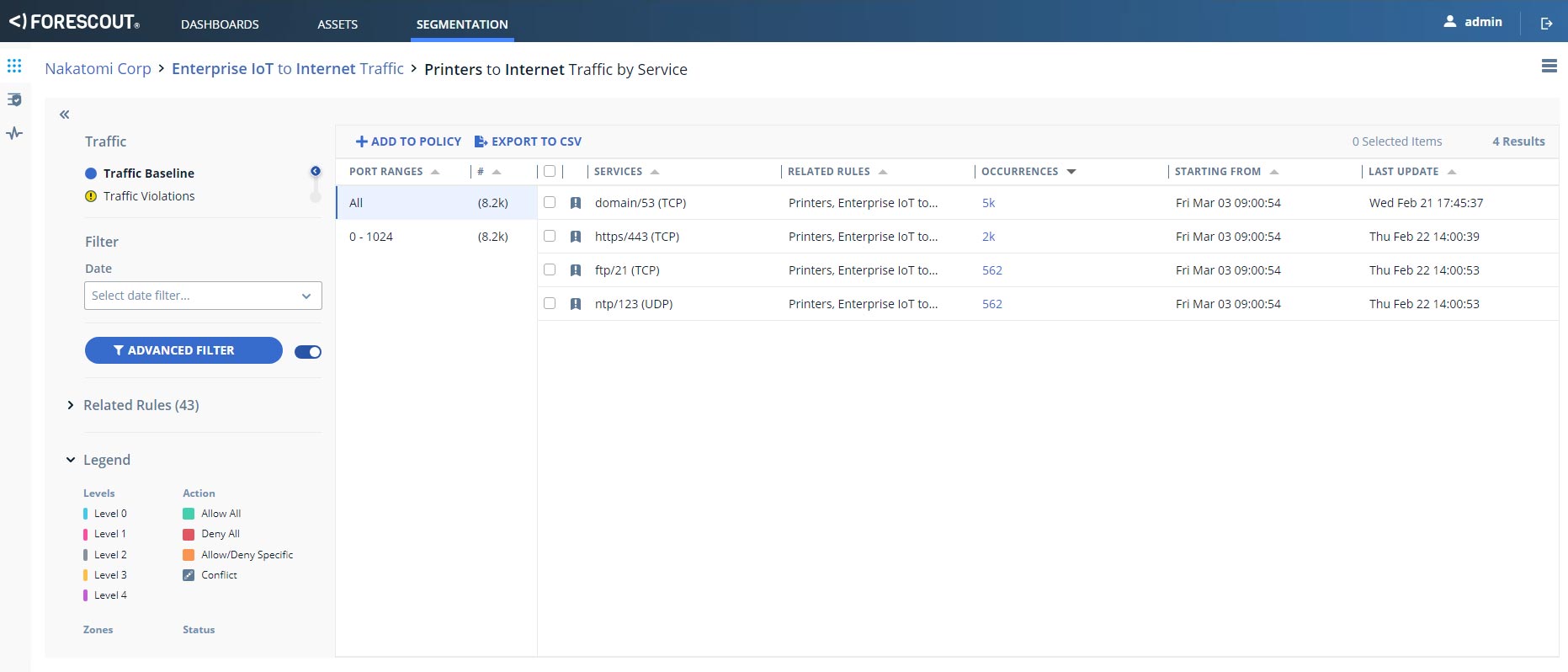Open the apps grid icon in sidebar
Screen dimensions: 1568x672
[14, 66]
